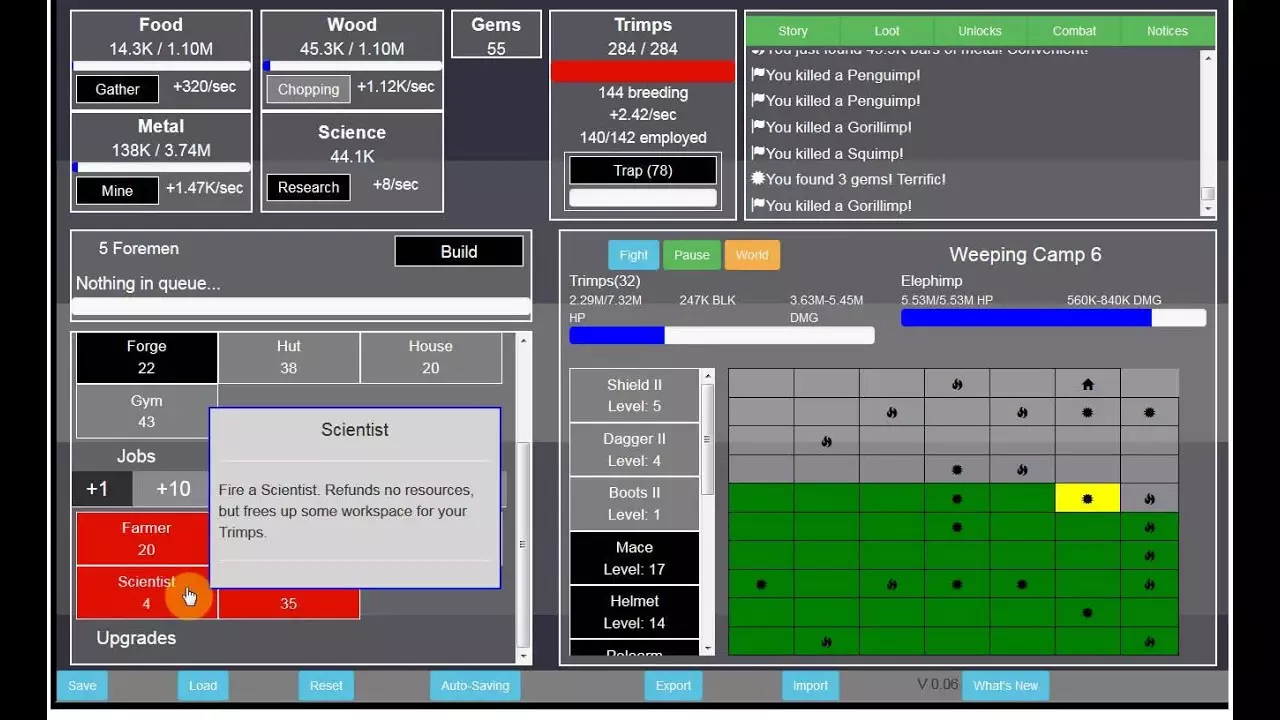Upgrade the Mace equipment
This screenshot has width=1280, height=720.
point(634,558)
